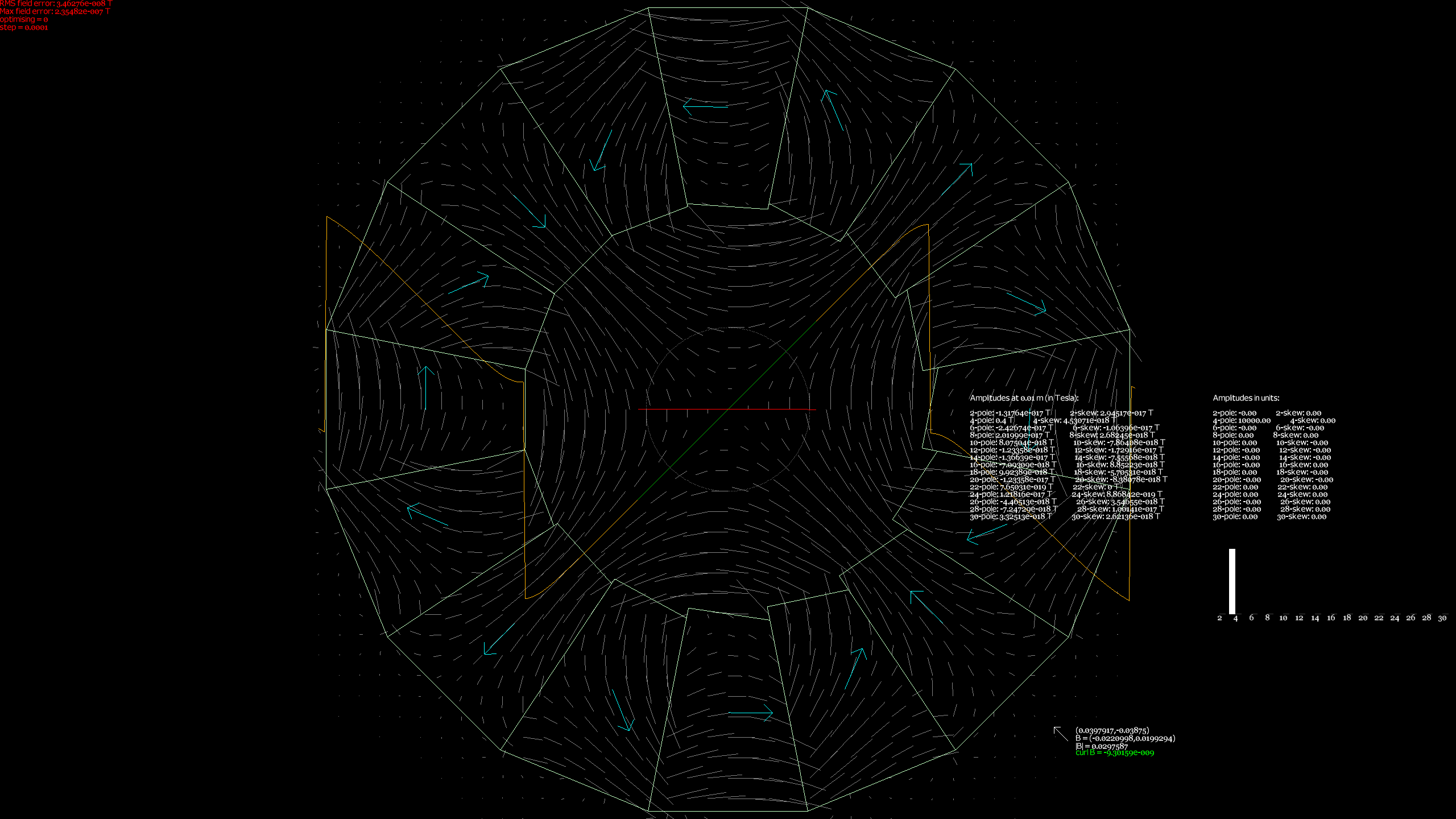Click histogram axis label '30'
1456x819 pixels.
click(x=1442, y=618)
